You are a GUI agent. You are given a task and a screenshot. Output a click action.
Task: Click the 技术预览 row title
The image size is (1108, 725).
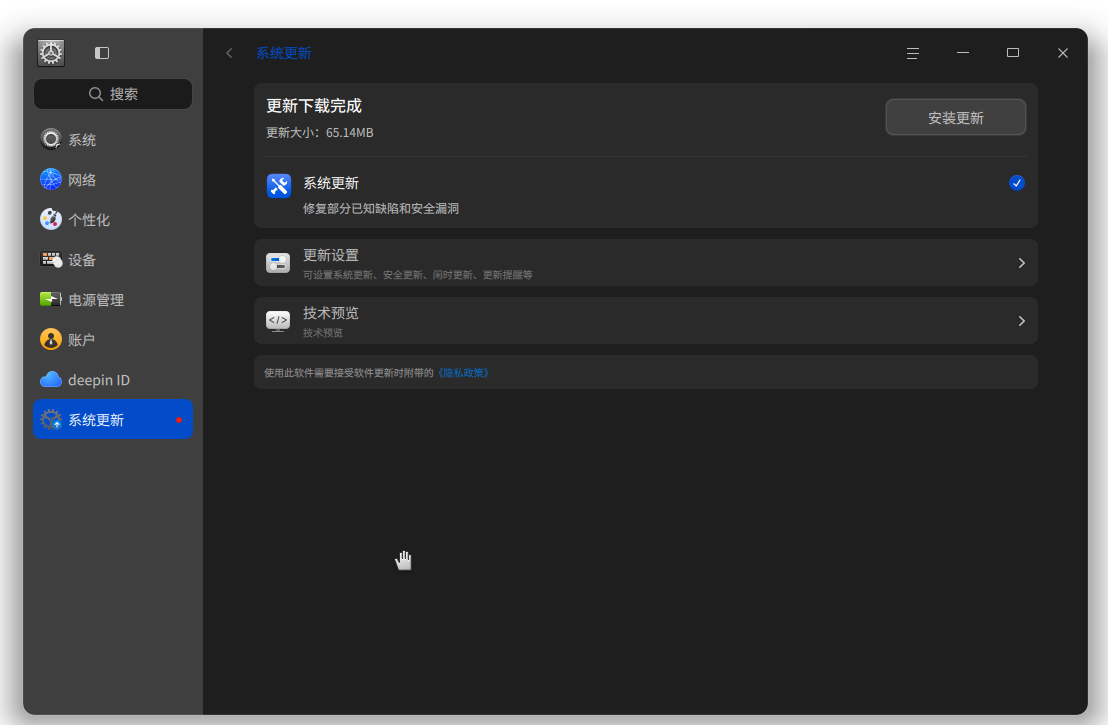[x=331, y=313]
